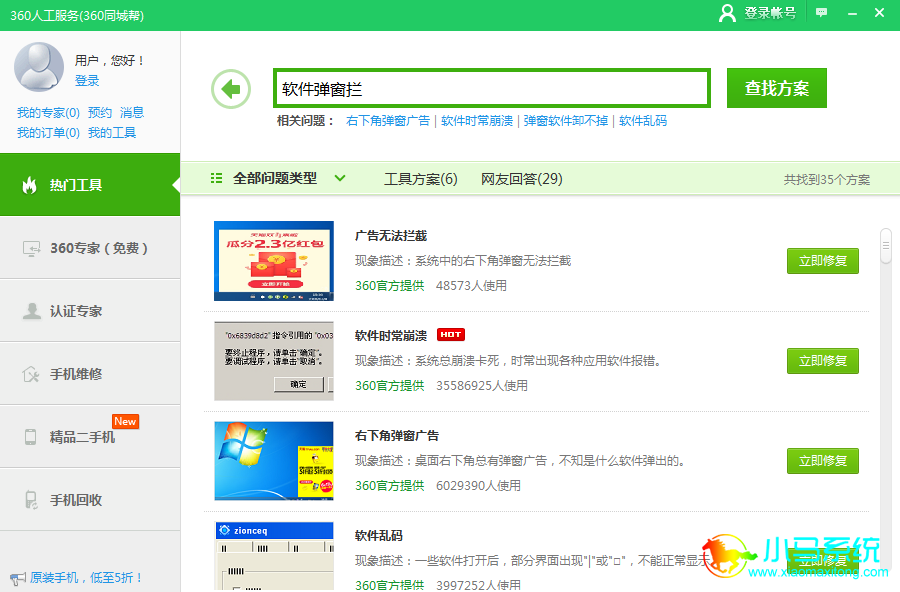The image size is (900, 592).
Task: Click the 广告无法拦截 result title
Action: 391,235
